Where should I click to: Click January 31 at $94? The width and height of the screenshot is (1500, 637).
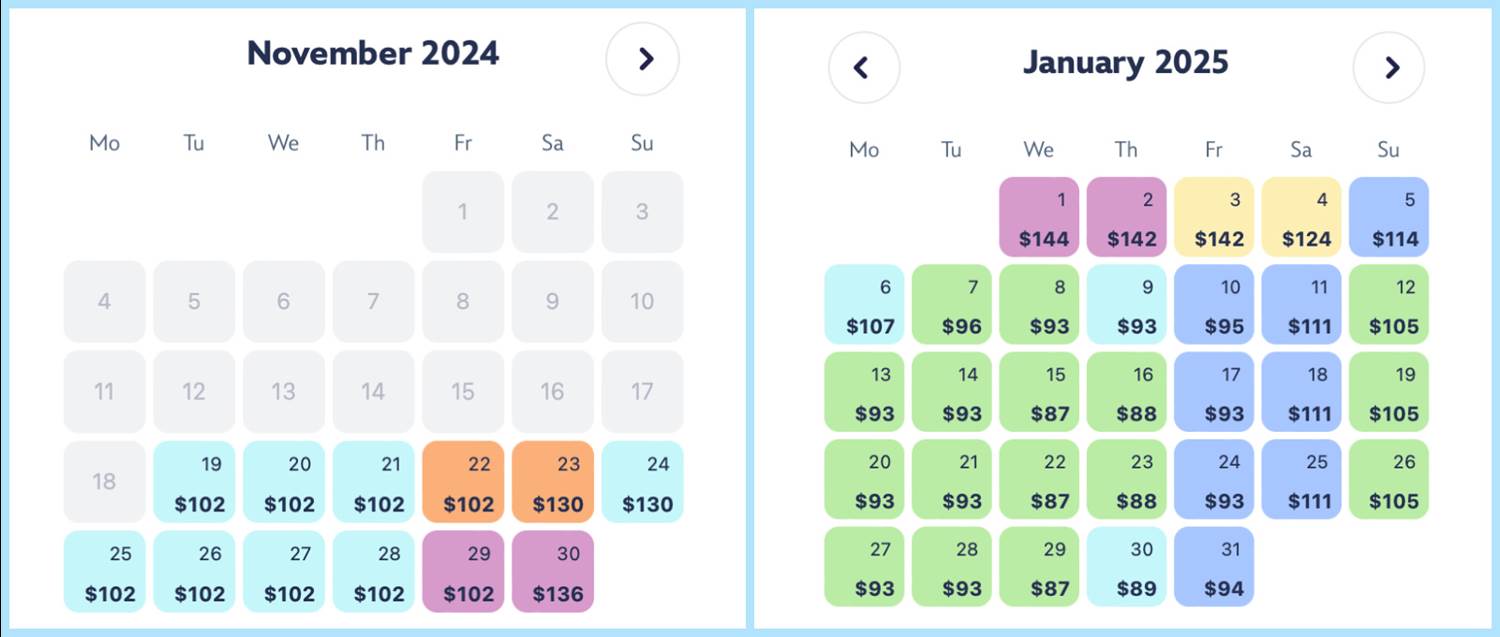(1214, 567)
